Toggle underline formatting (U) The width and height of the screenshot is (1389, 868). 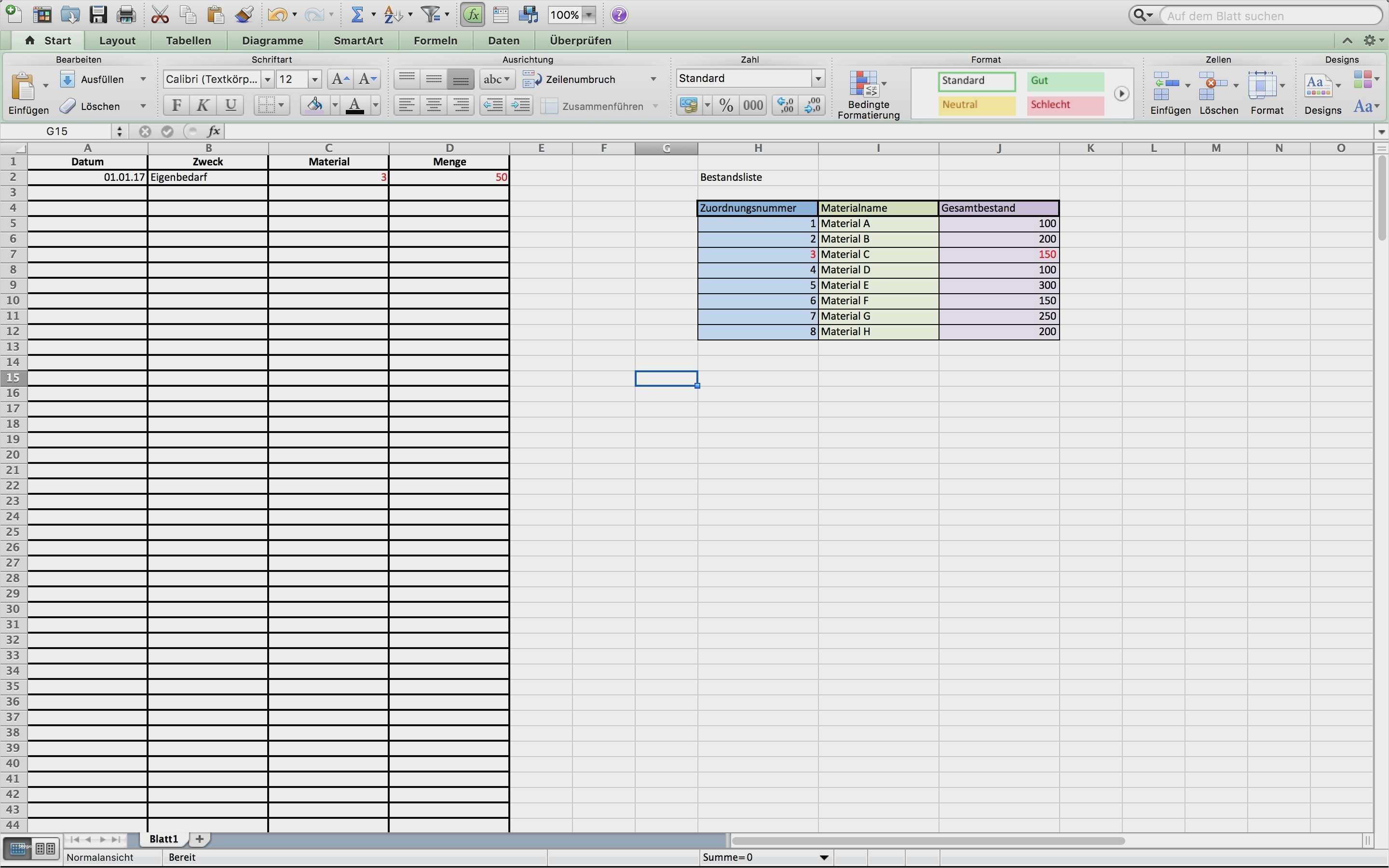(x=229, y=105)
